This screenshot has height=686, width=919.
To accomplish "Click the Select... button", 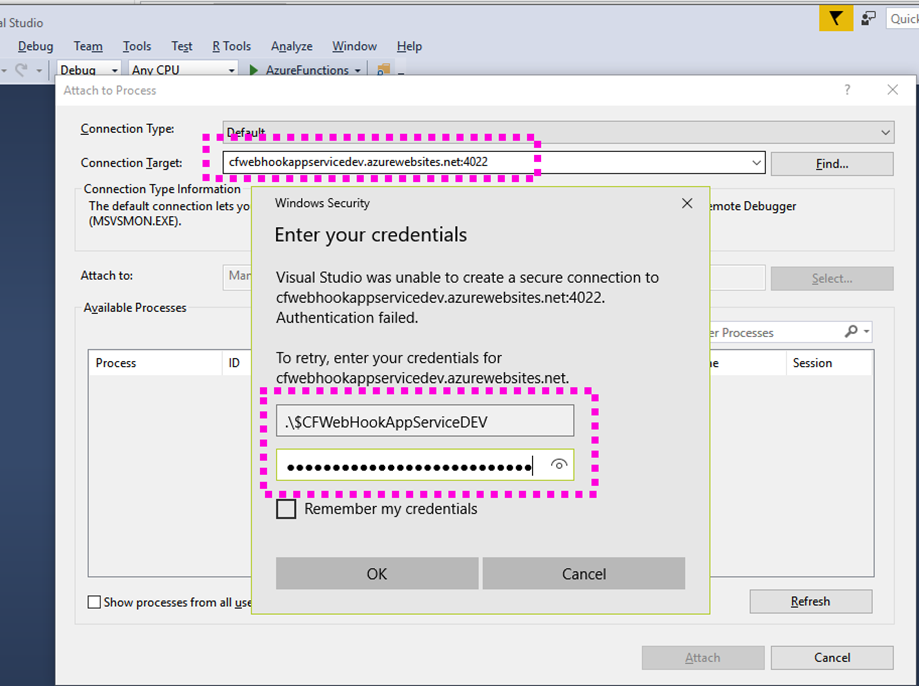I will [832, 279].
